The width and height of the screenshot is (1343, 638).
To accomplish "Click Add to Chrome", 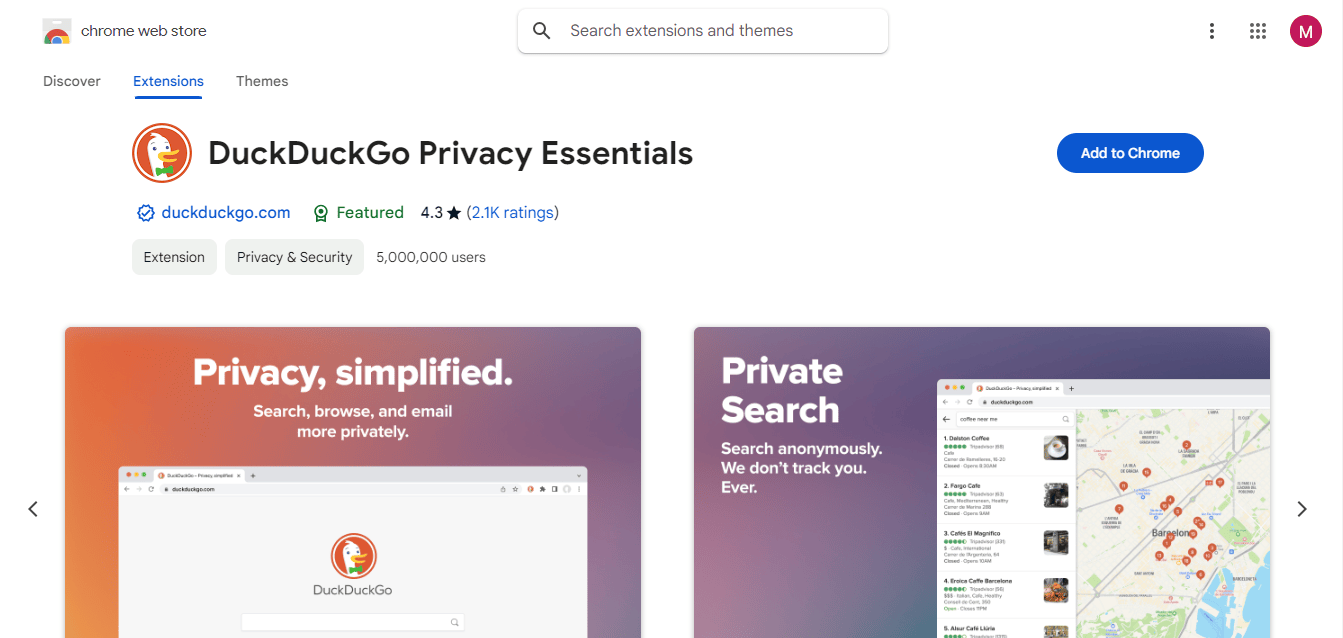I will pyautogui.click(x=1130, y=152).
